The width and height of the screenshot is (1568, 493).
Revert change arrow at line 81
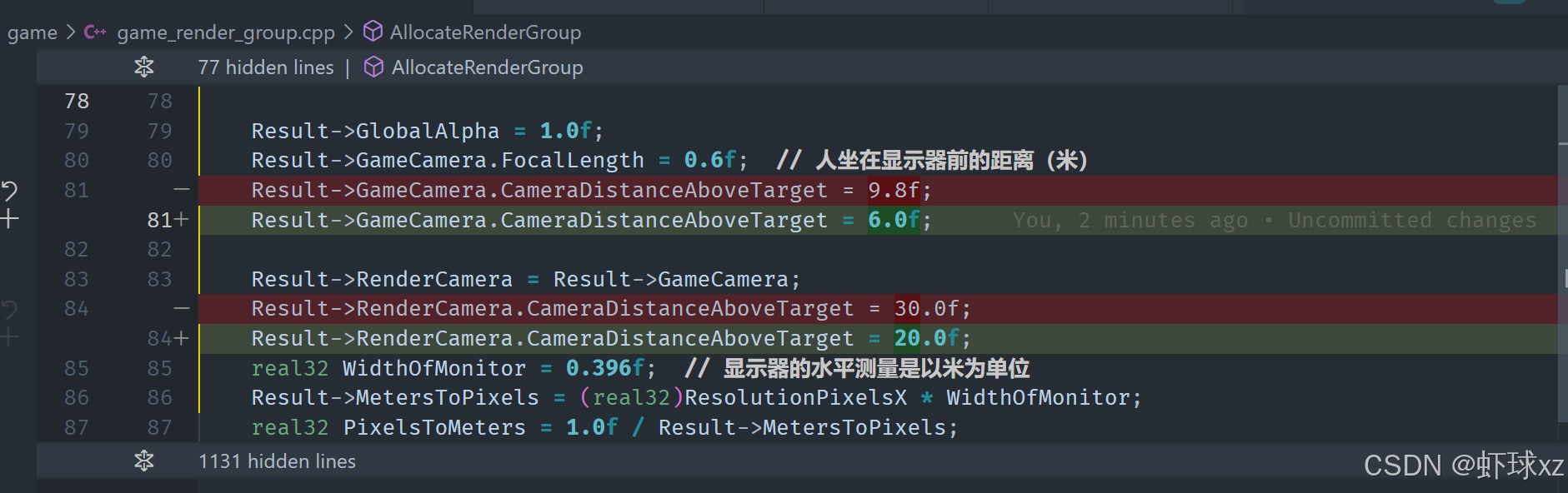(x=9, y=191)
